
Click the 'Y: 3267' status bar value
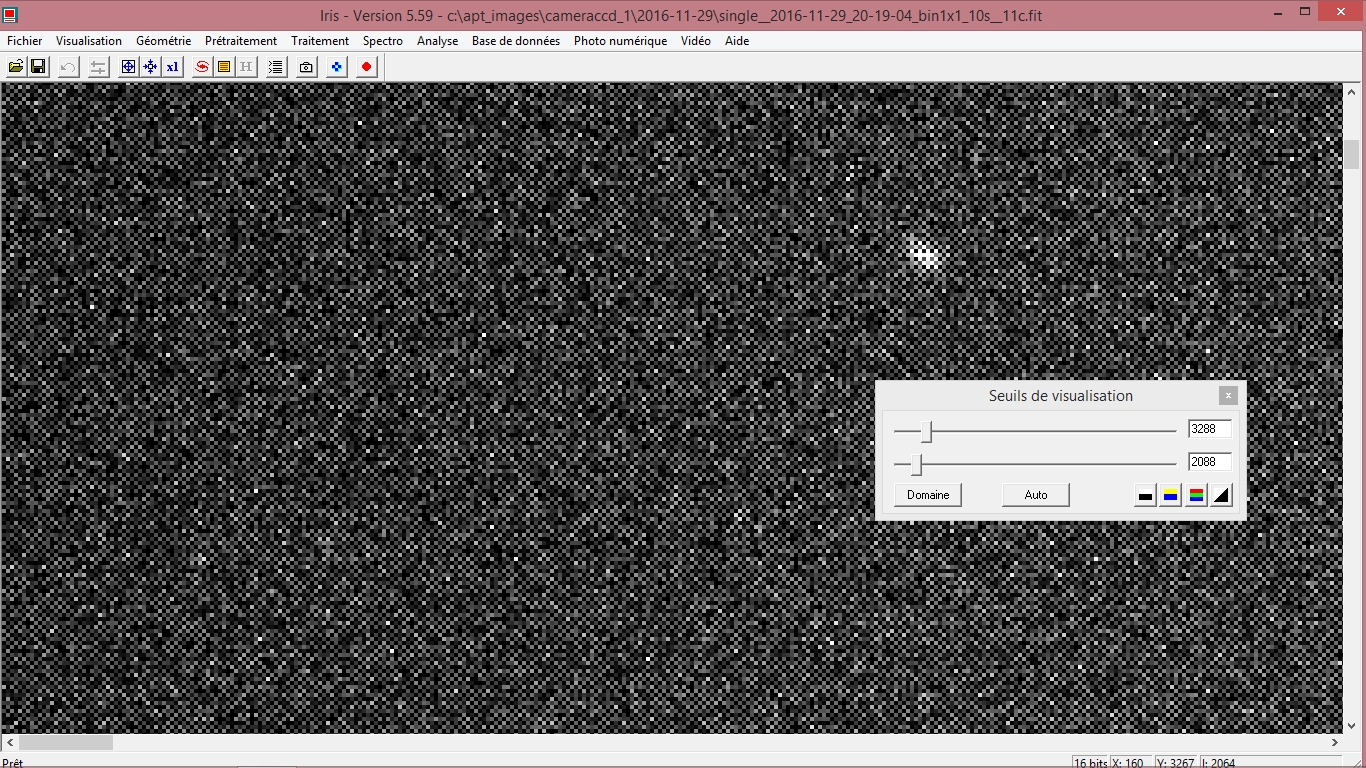point(1174,763)
